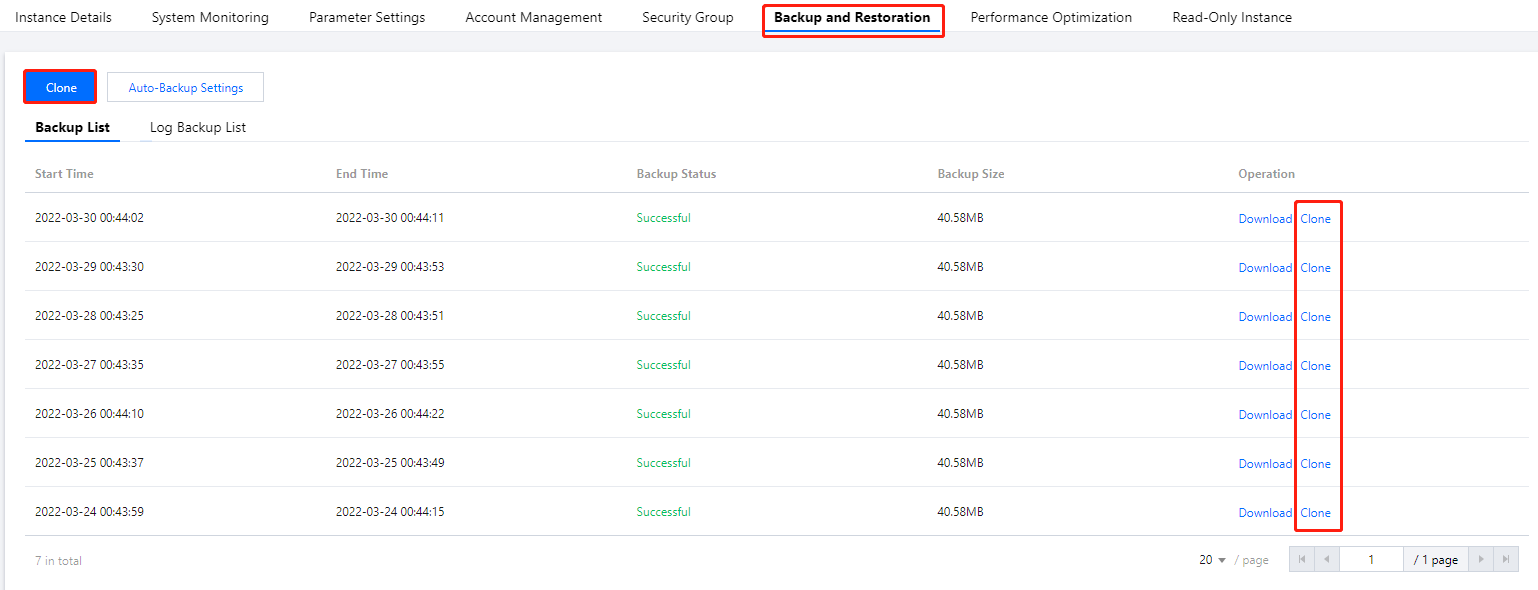Open the System Monitoring tab
The height and width of the screenshot is (590, 1538).
click(210, 17)
